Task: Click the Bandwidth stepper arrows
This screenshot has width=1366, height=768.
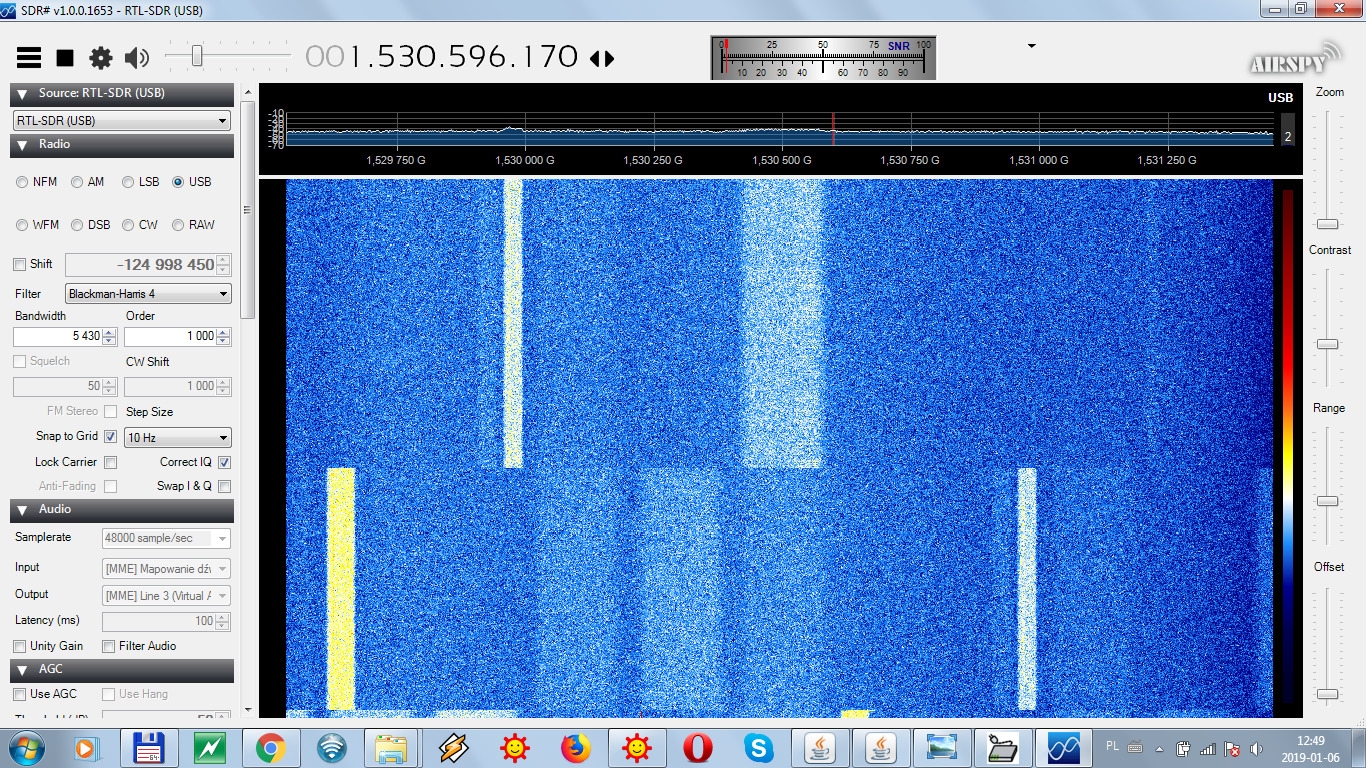Action: 111,336
